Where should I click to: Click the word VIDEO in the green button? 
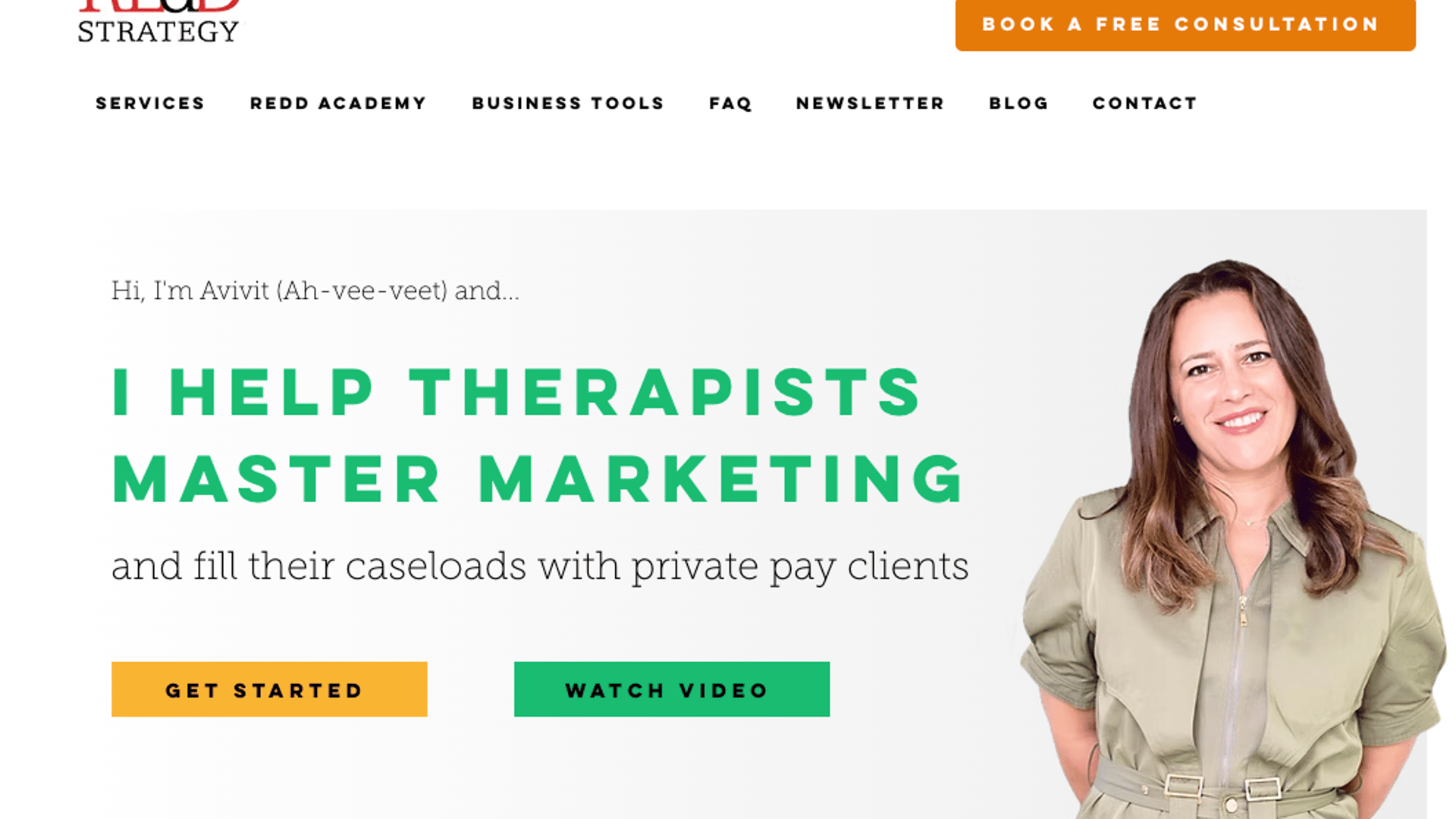click(723, 691)
